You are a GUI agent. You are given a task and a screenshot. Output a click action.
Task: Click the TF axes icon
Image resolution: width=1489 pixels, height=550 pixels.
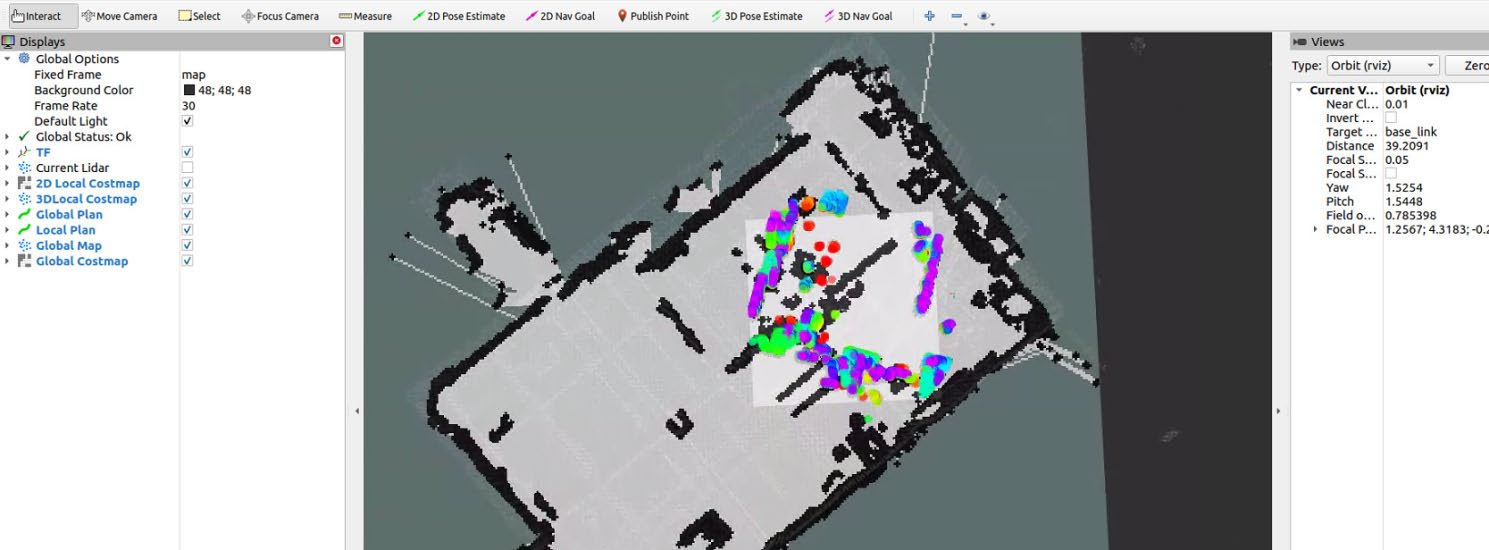(25, 152)
